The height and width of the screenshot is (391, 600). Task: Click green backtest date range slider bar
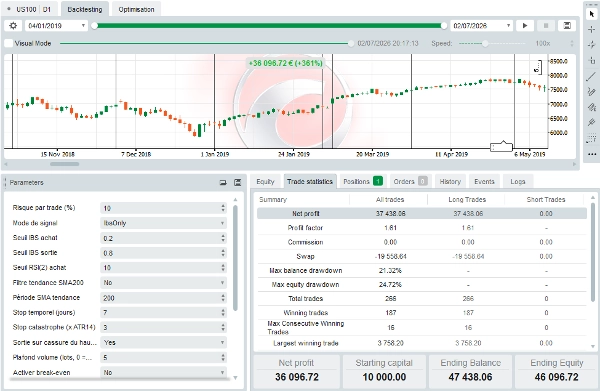(x=269, y=26)
